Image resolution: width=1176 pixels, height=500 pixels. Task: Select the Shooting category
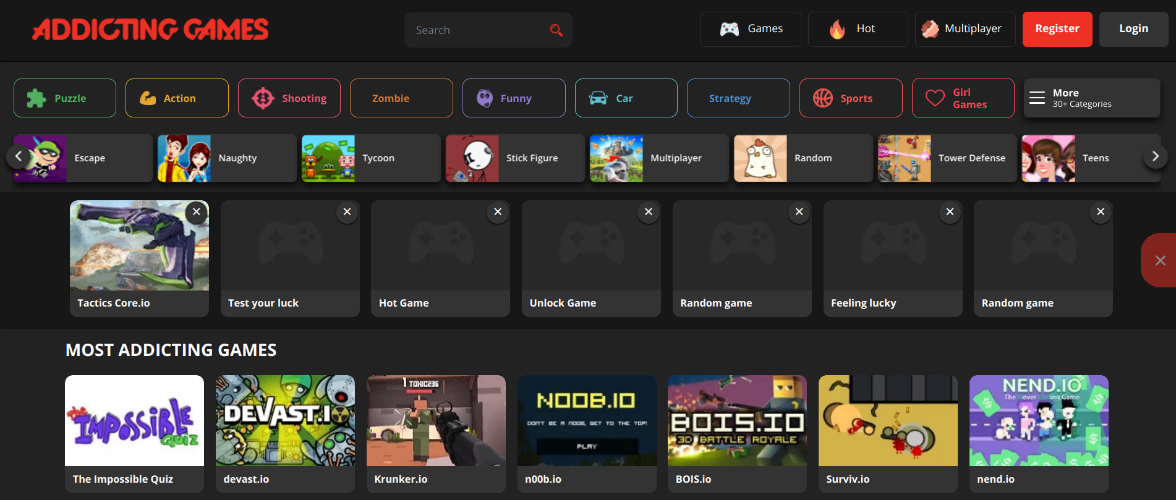tap(290, 98)
